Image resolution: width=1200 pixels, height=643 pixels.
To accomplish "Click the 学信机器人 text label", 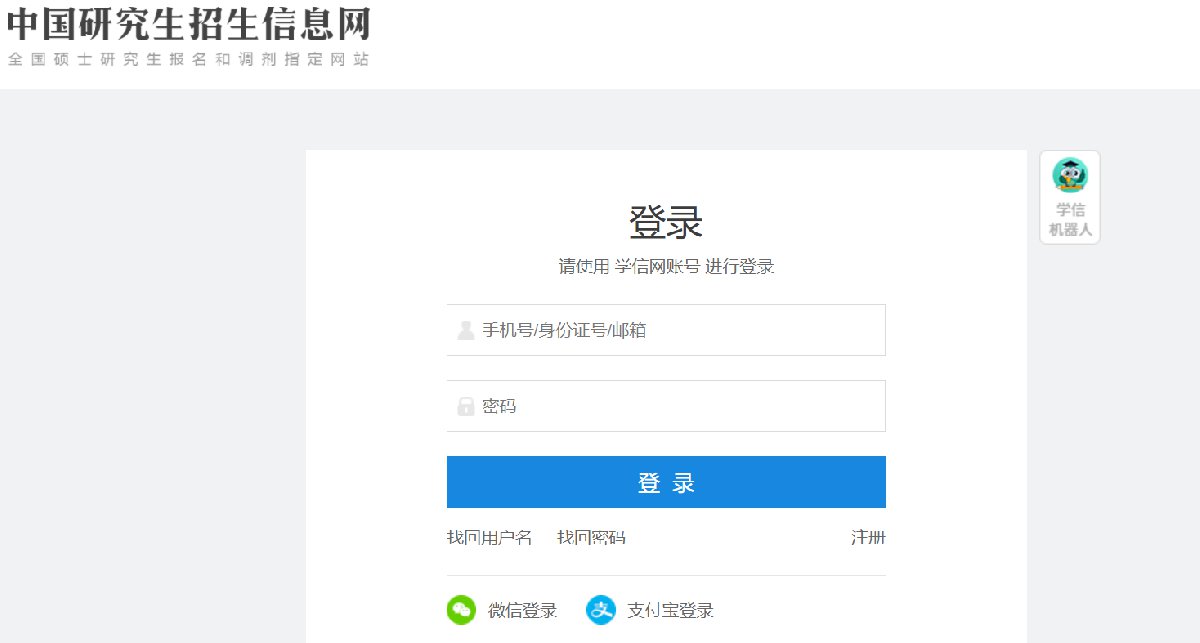I will pos(1070,220).
